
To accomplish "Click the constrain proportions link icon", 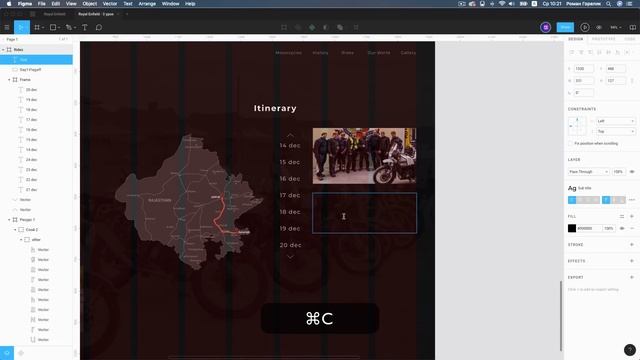I will pyautogui.click(x=632, y=81).
